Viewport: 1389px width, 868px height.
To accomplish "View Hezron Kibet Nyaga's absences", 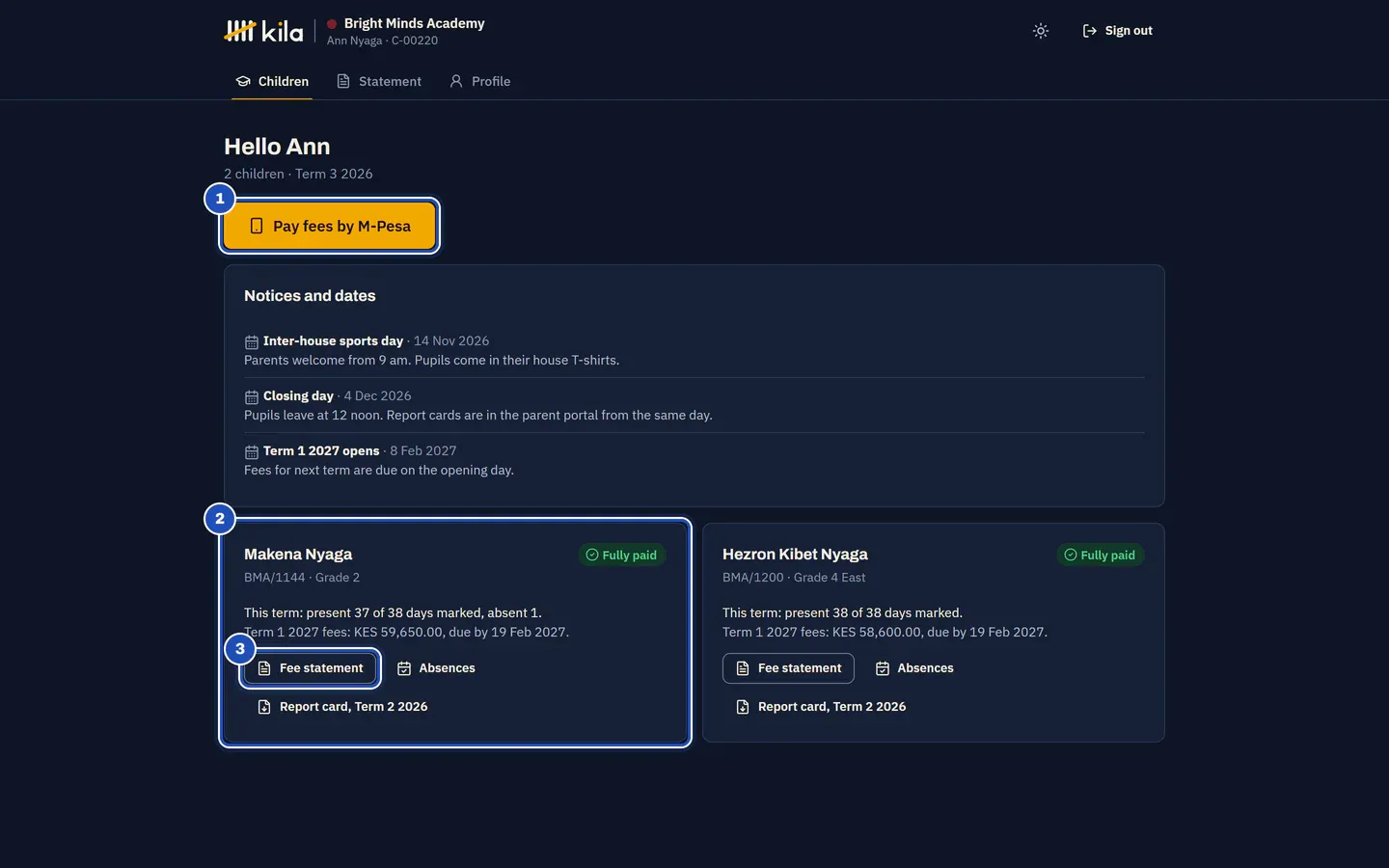I will (x=914, y=667).
